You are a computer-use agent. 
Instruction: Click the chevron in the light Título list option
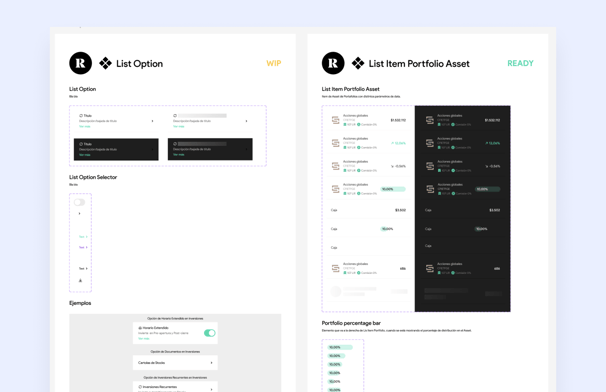[152, 121]
